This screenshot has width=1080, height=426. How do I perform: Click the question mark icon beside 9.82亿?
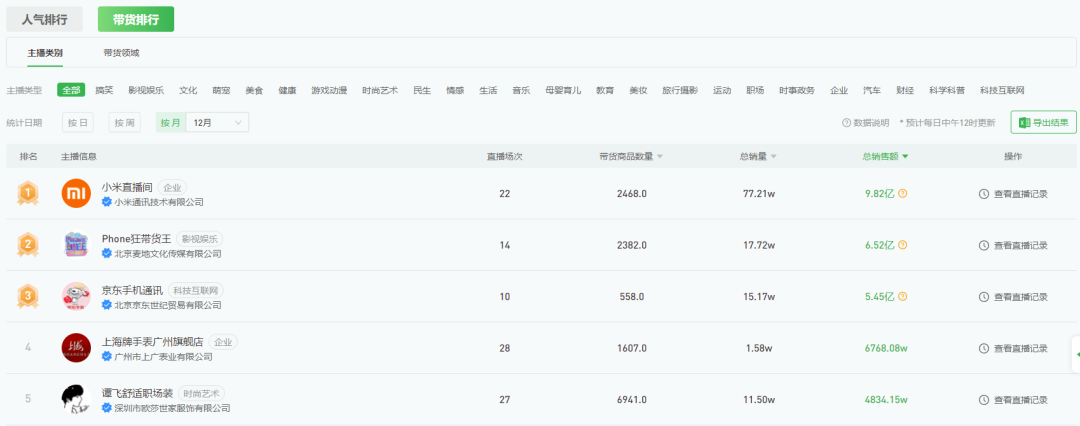(903, 194)
